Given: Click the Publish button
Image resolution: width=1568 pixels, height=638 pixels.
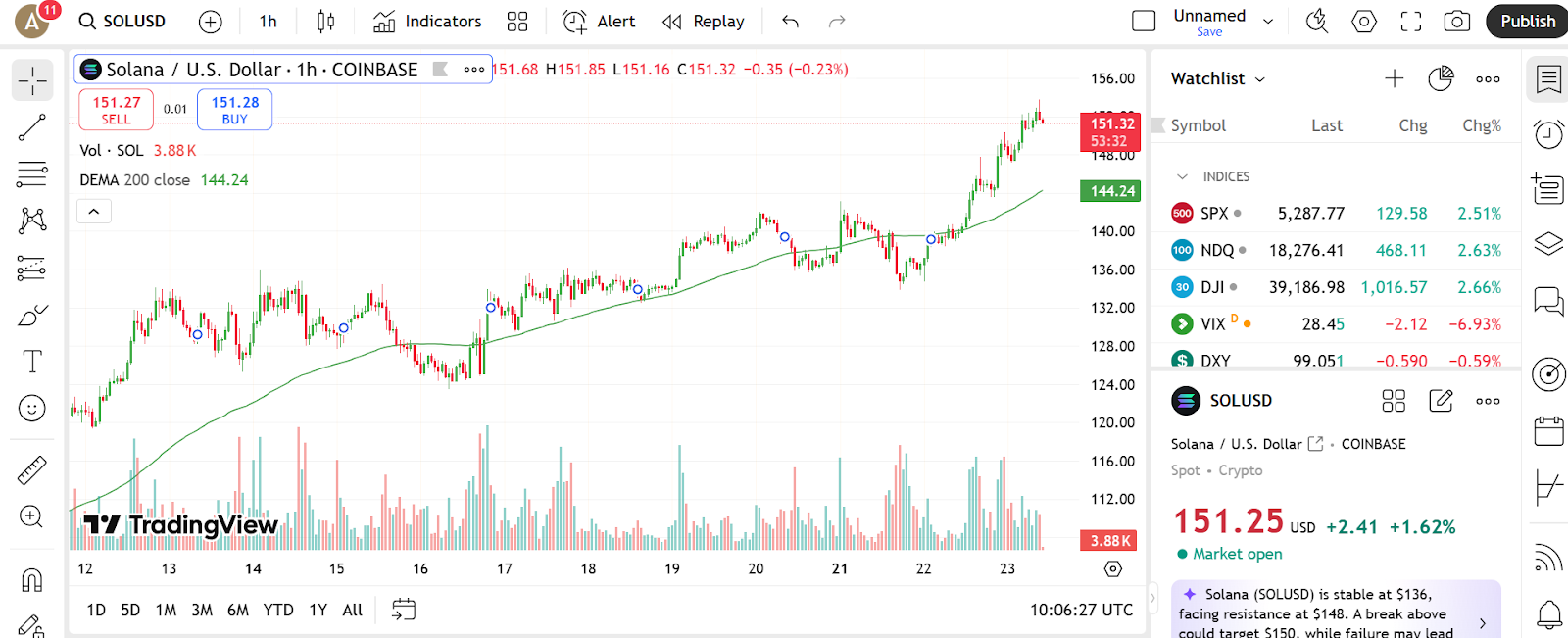Looking at the screenshot, I should pyautogui.click(x=1527, y=22).
